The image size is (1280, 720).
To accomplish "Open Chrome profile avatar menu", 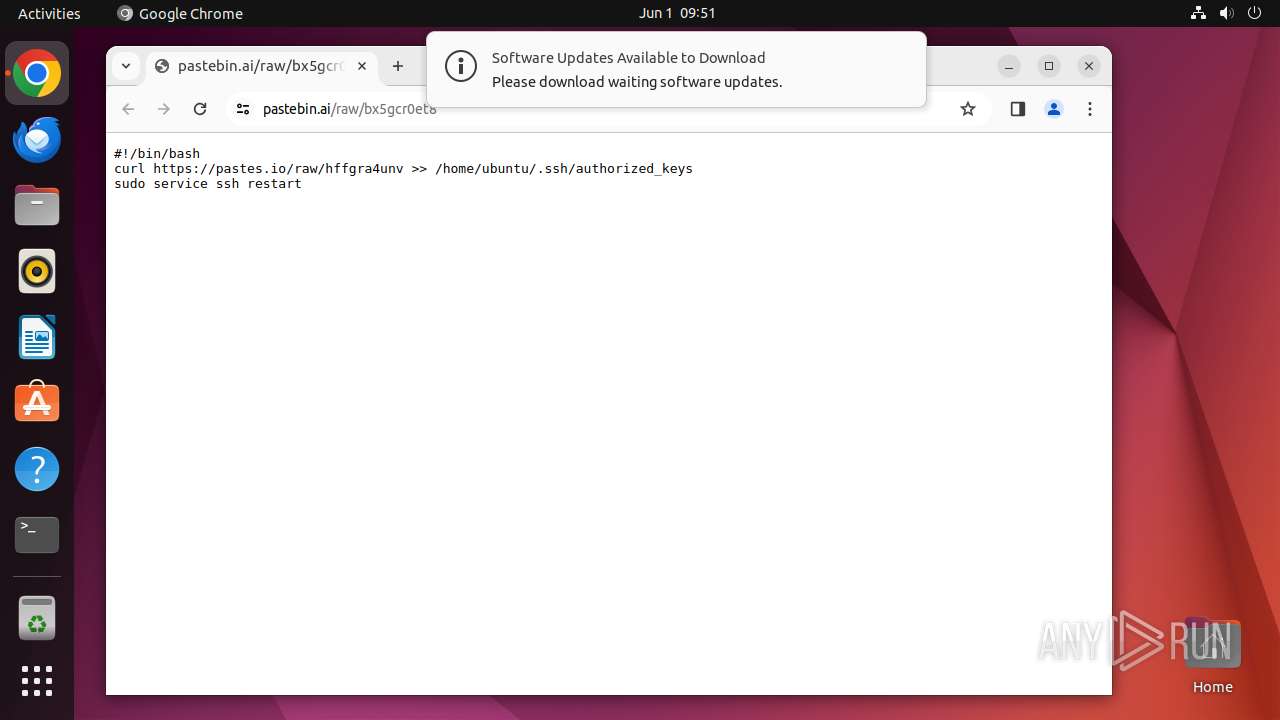I will pyautogui.click(x=1054, y=109).
